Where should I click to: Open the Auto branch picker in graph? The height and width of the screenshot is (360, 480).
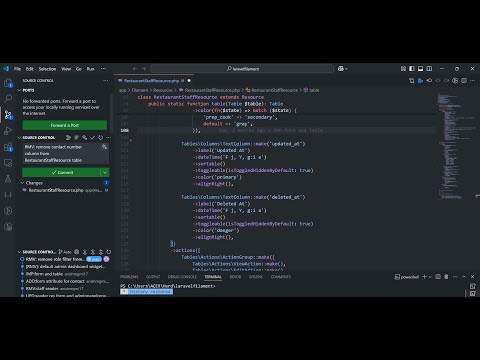(65, 252)
